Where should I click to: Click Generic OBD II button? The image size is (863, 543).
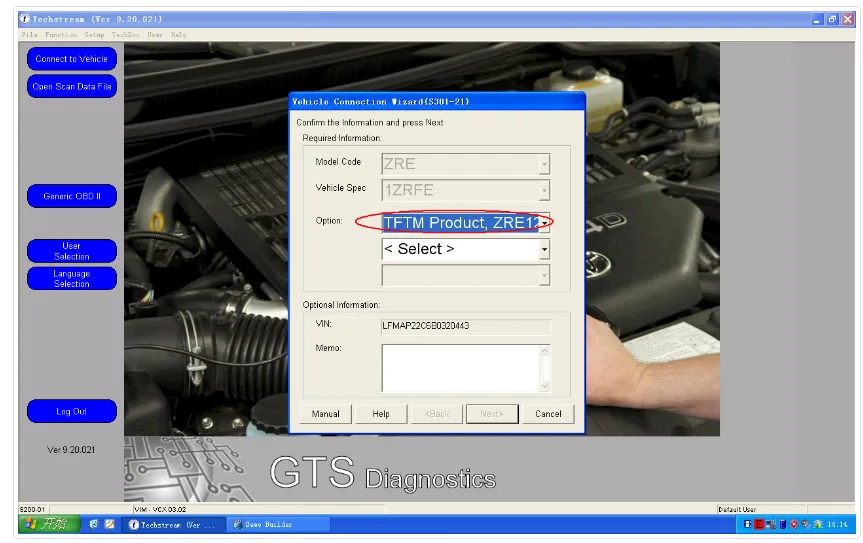(x=72, y=196)
